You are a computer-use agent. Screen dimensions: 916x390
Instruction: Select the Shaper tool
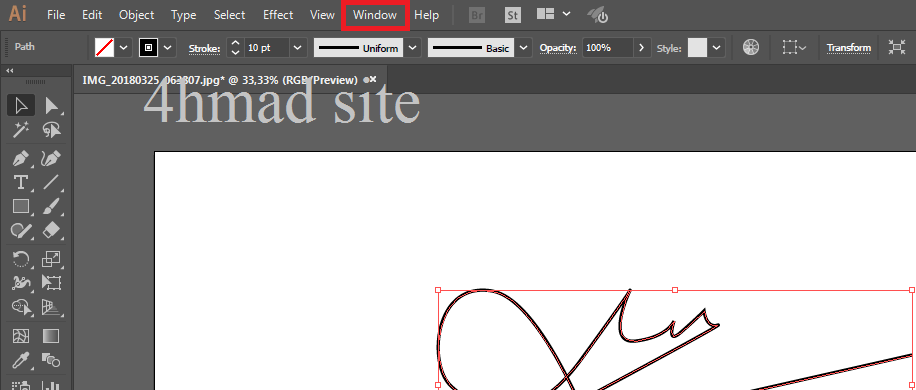21,230
